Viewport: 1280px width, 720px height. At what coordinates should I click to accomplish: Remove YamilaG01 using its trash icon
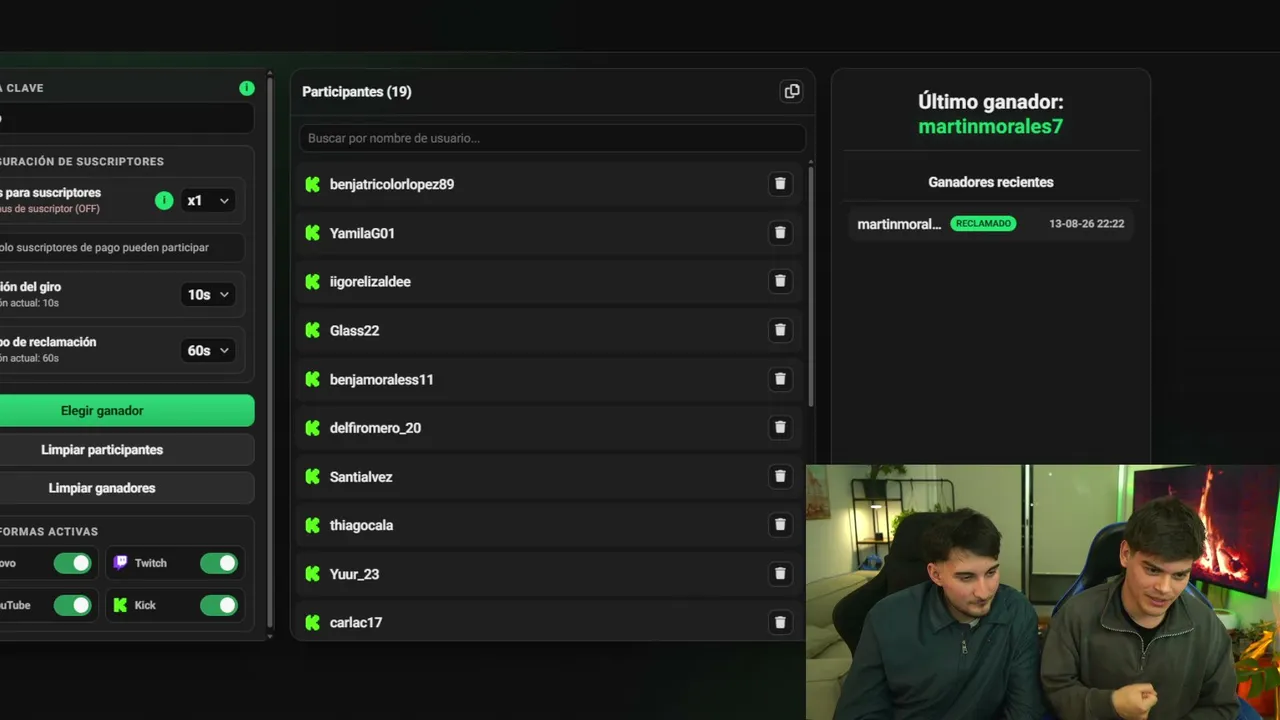pyautogui.click(x=780, y=233)
